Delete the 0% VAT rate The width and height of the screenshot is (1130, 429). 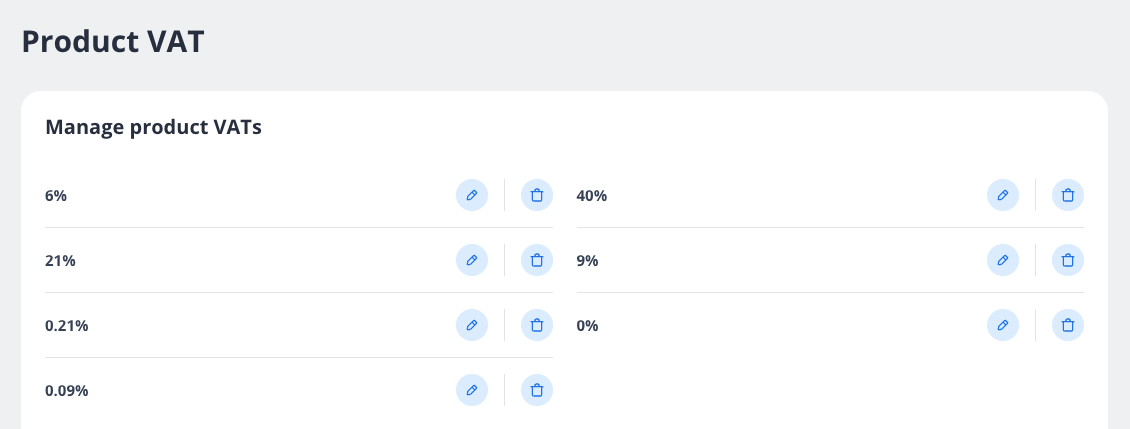tap(1068, 325)
